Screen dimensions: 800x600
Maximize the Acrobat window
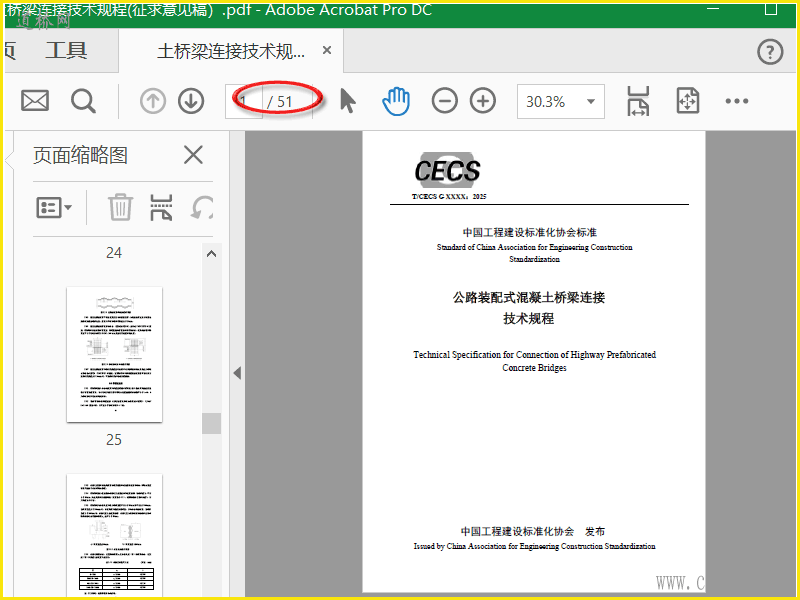point(771,9)
